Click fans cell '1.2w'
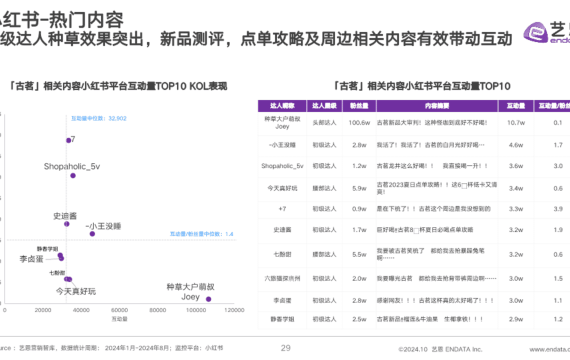The width and height of the screenshot is (570, 360). point(359,166)
